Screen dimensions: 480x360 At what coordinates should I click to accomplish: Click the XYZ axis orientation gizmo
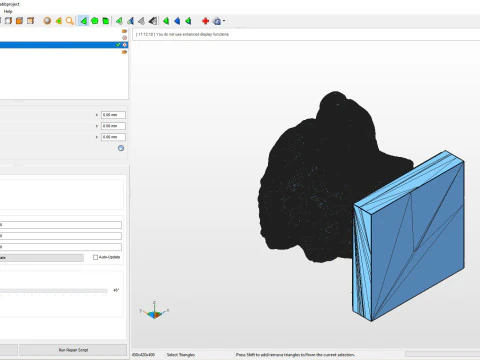154,311
